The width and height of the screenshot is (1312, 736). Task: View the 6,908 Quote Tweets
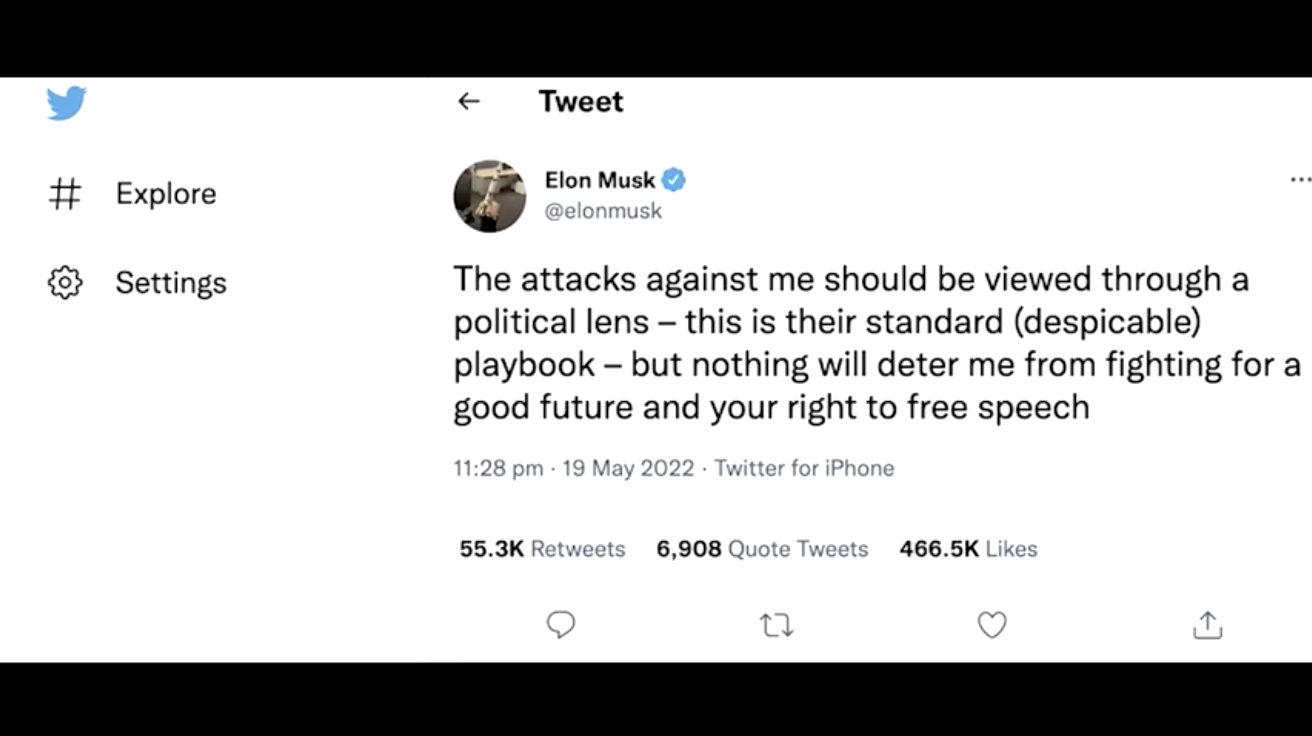pos(762,549)
